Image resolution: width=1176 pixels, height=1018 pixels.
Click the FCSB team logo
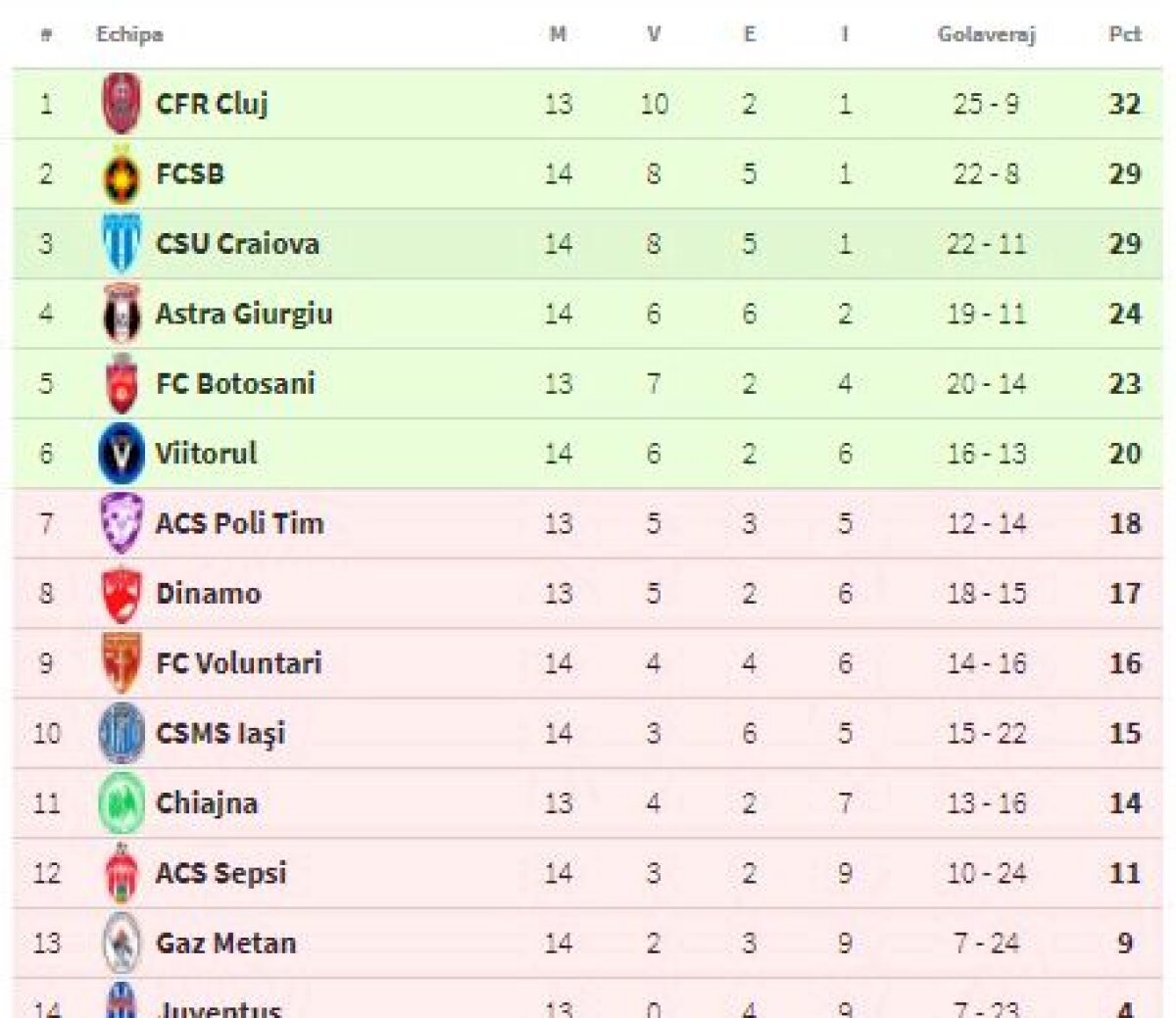point(122,174)
